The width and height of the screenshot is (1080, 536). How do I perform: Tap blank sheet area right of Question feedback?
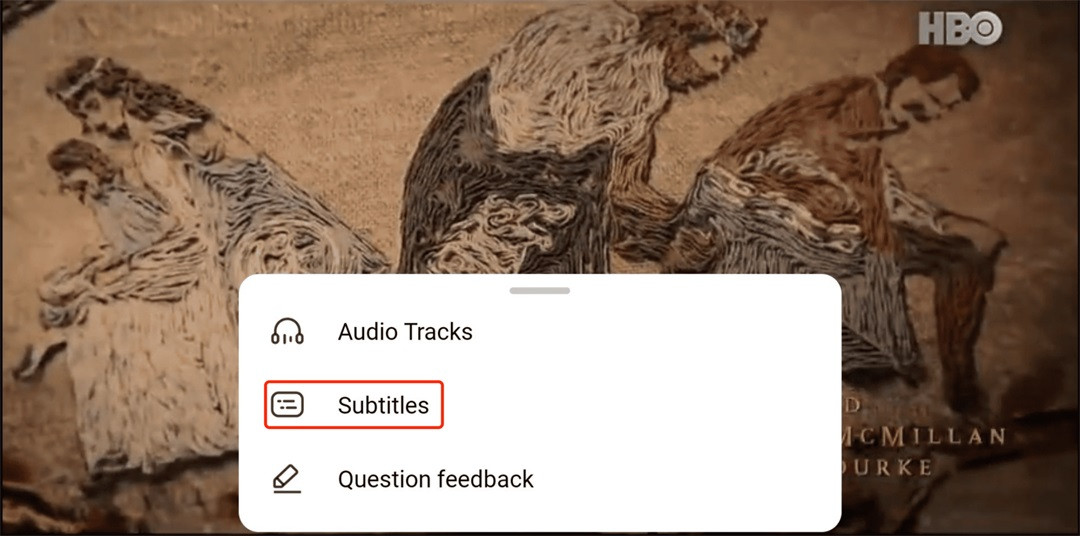pyautogui.click(x=689, y=479)
